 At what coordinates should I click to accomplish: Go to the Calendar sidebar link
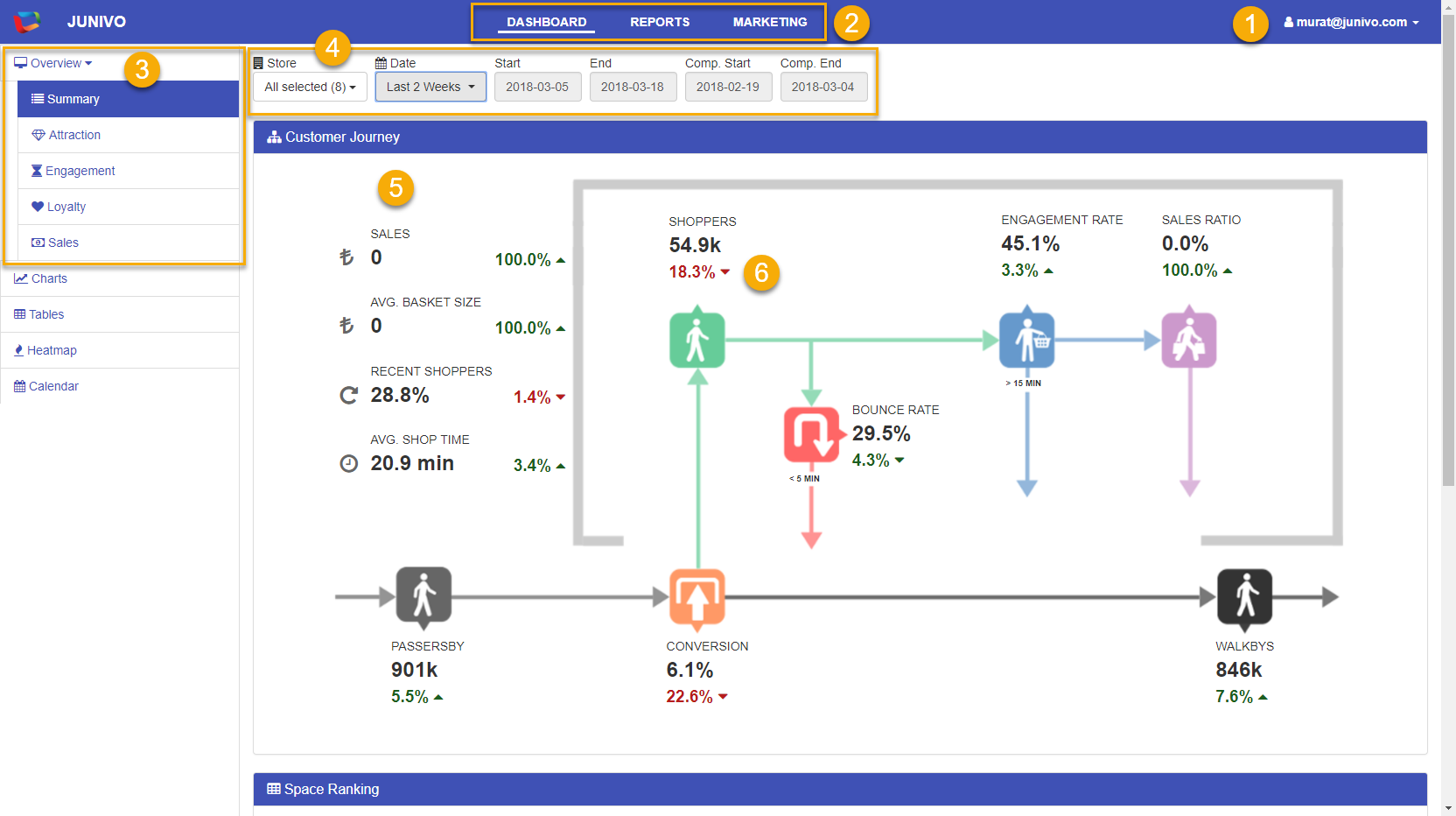(53, 386)
